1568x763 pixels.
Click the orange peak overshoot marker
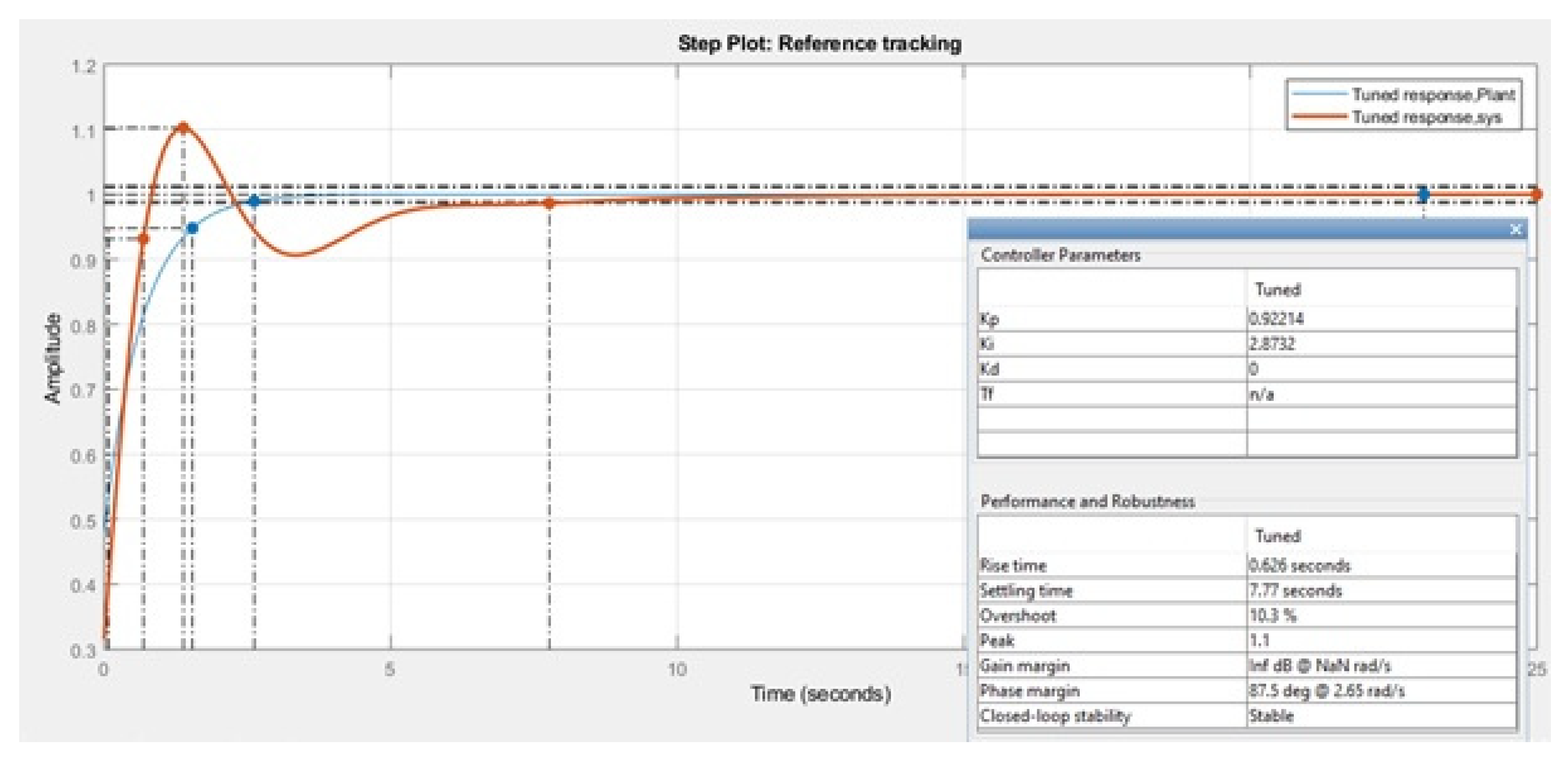183,127
